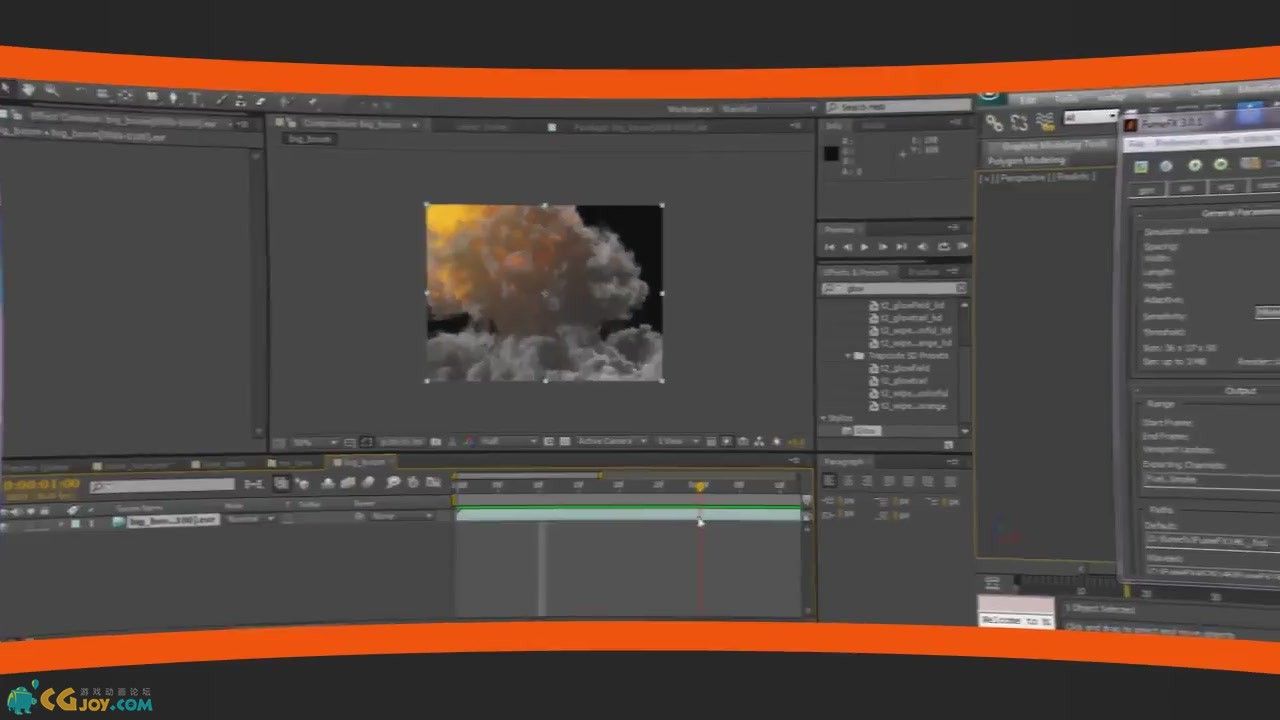Image resolution: width=1280 pixels, height=720 pixels.
Task: Toggle frame blending switch in timeline
Action: point(347,482)
